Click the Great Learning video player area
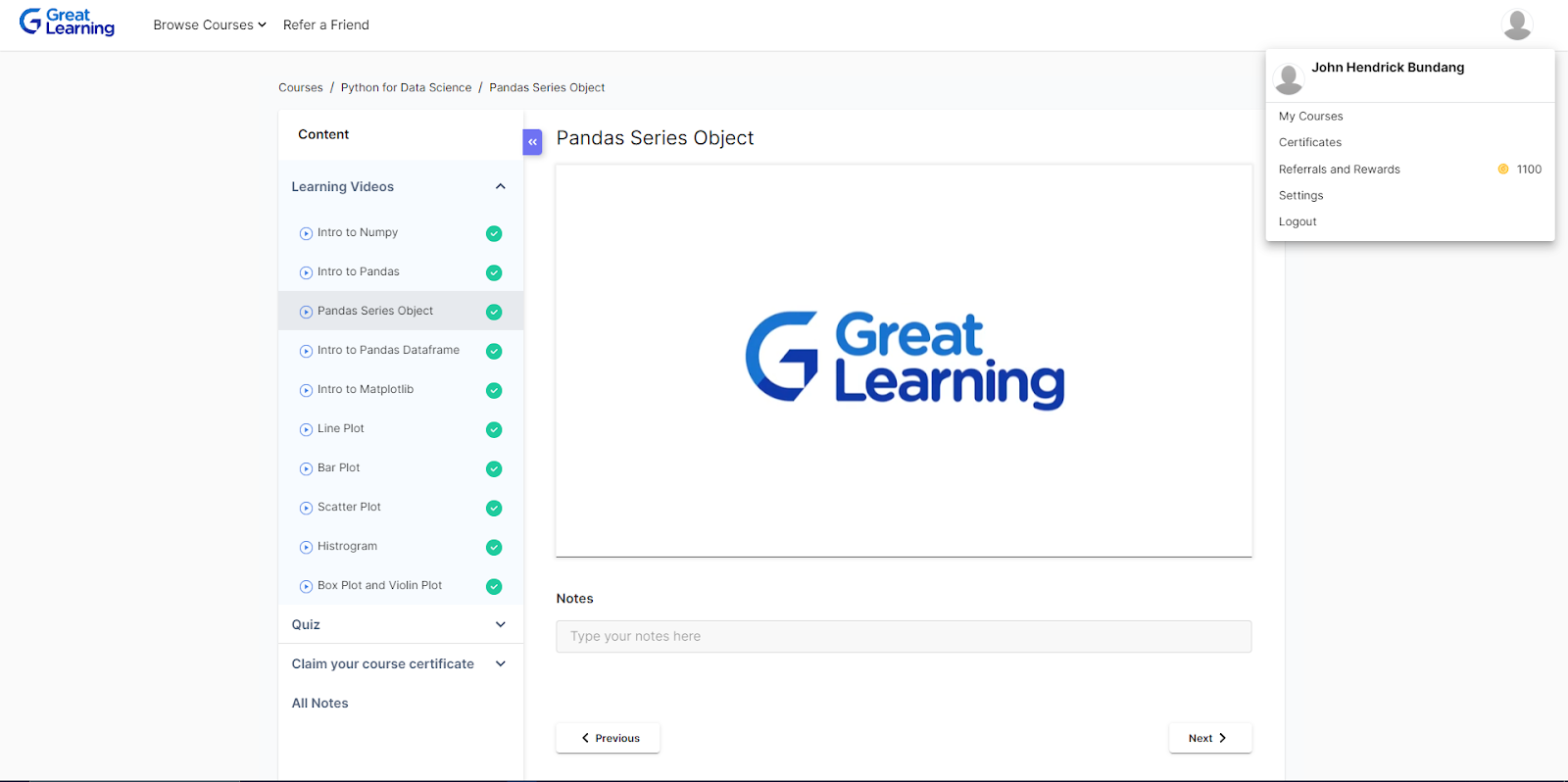The image size is (1568, 782). coord(904,361)
